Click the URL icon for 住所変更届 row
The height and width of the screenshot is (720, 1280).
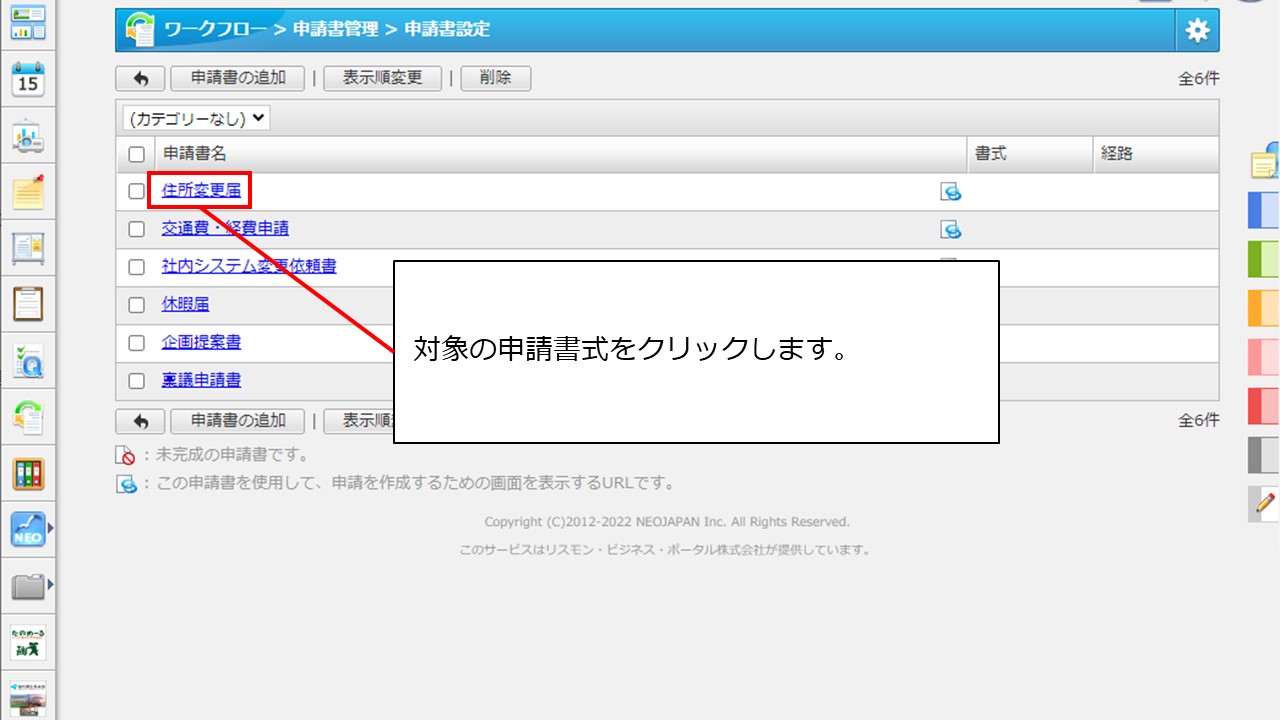tap(951, 192)
